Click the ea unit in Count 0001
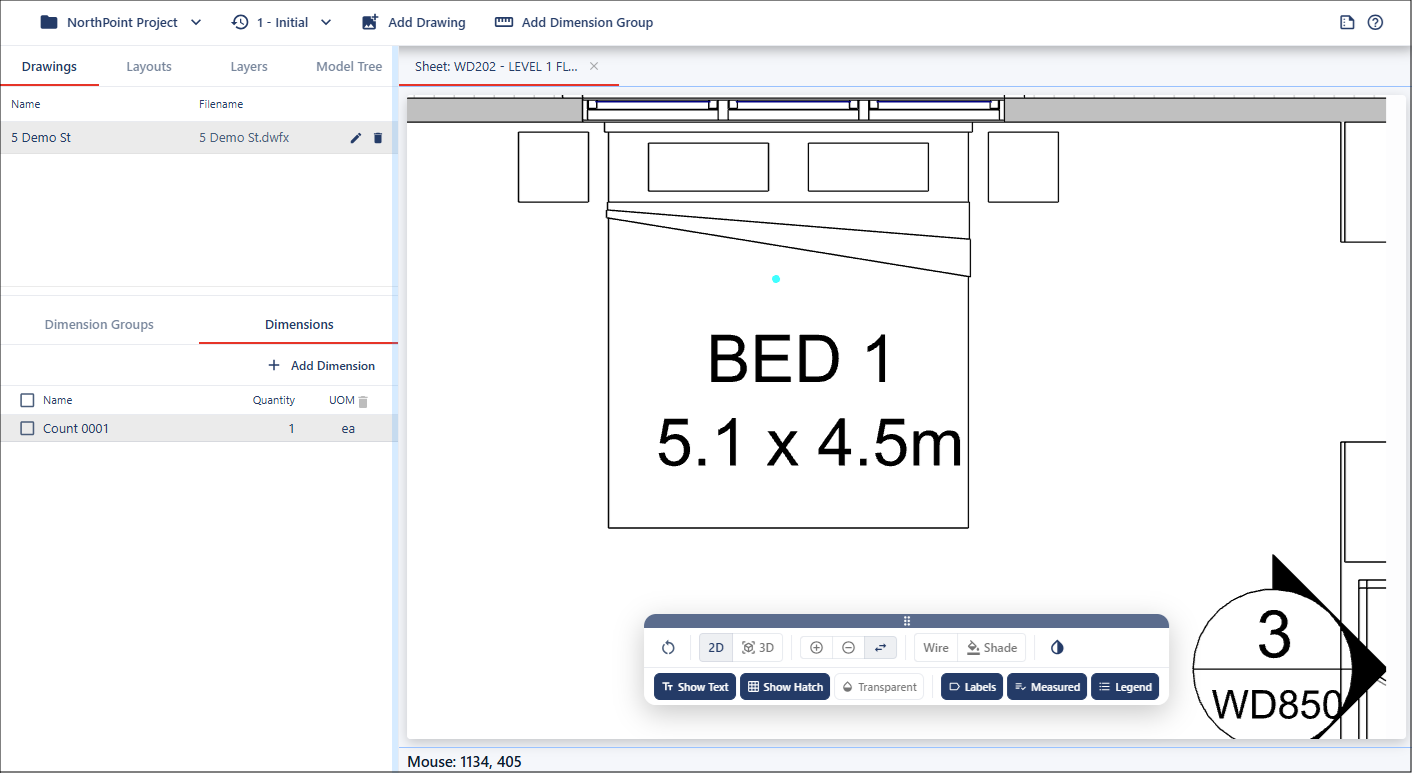Screen dimensions: 1412x773 click(x=348, y=429)
